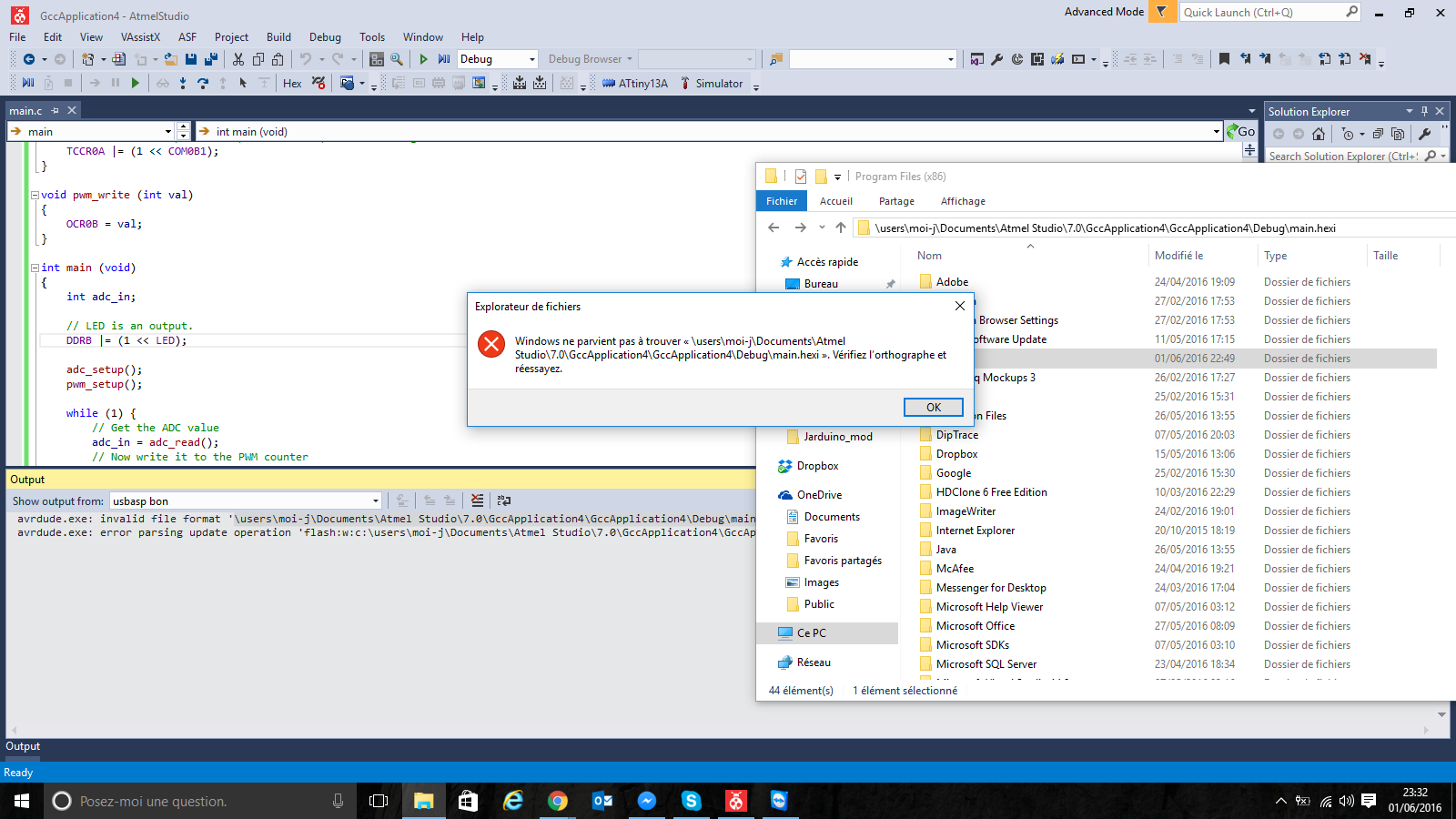Click Cortana search box on taskbar
1456x819 pixels.
coord(200,801)
